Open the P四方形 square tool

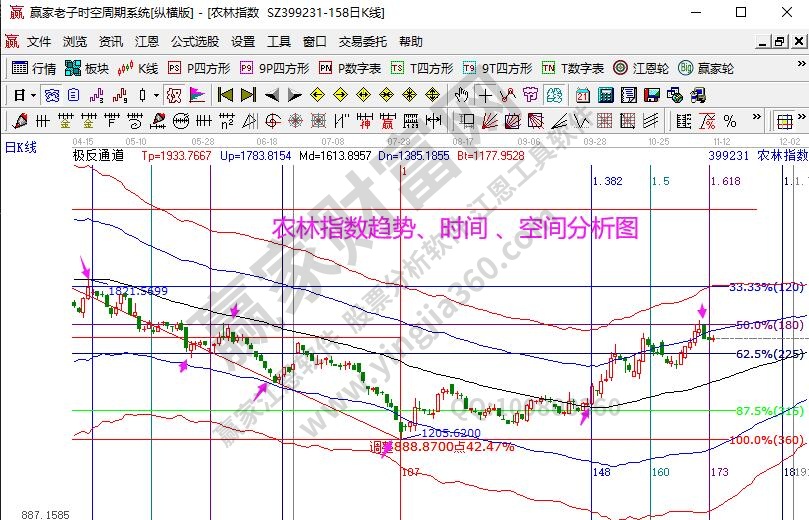click(198, 68)
